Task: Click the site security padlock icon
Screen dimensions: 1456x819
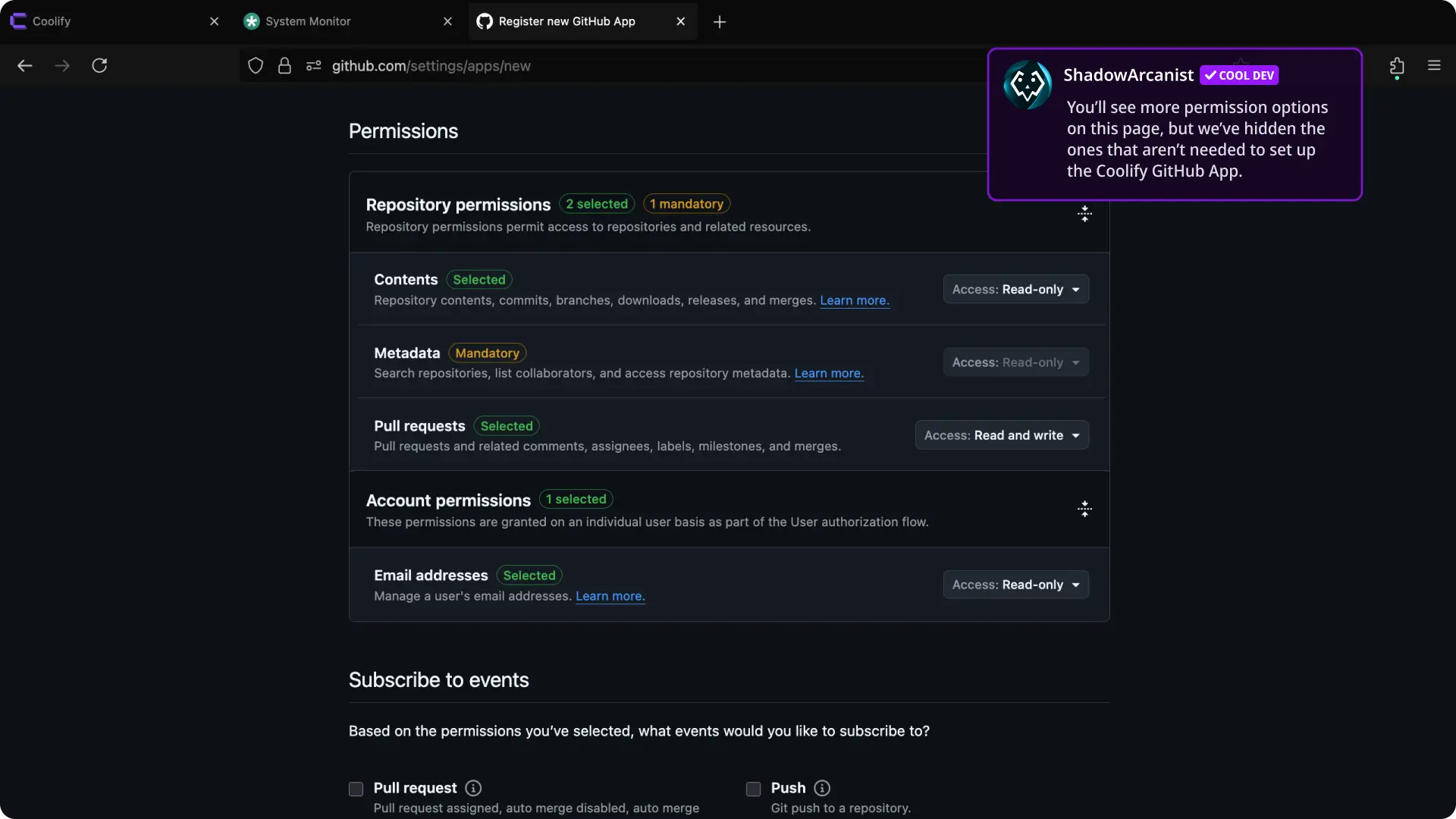Action: 284,66
